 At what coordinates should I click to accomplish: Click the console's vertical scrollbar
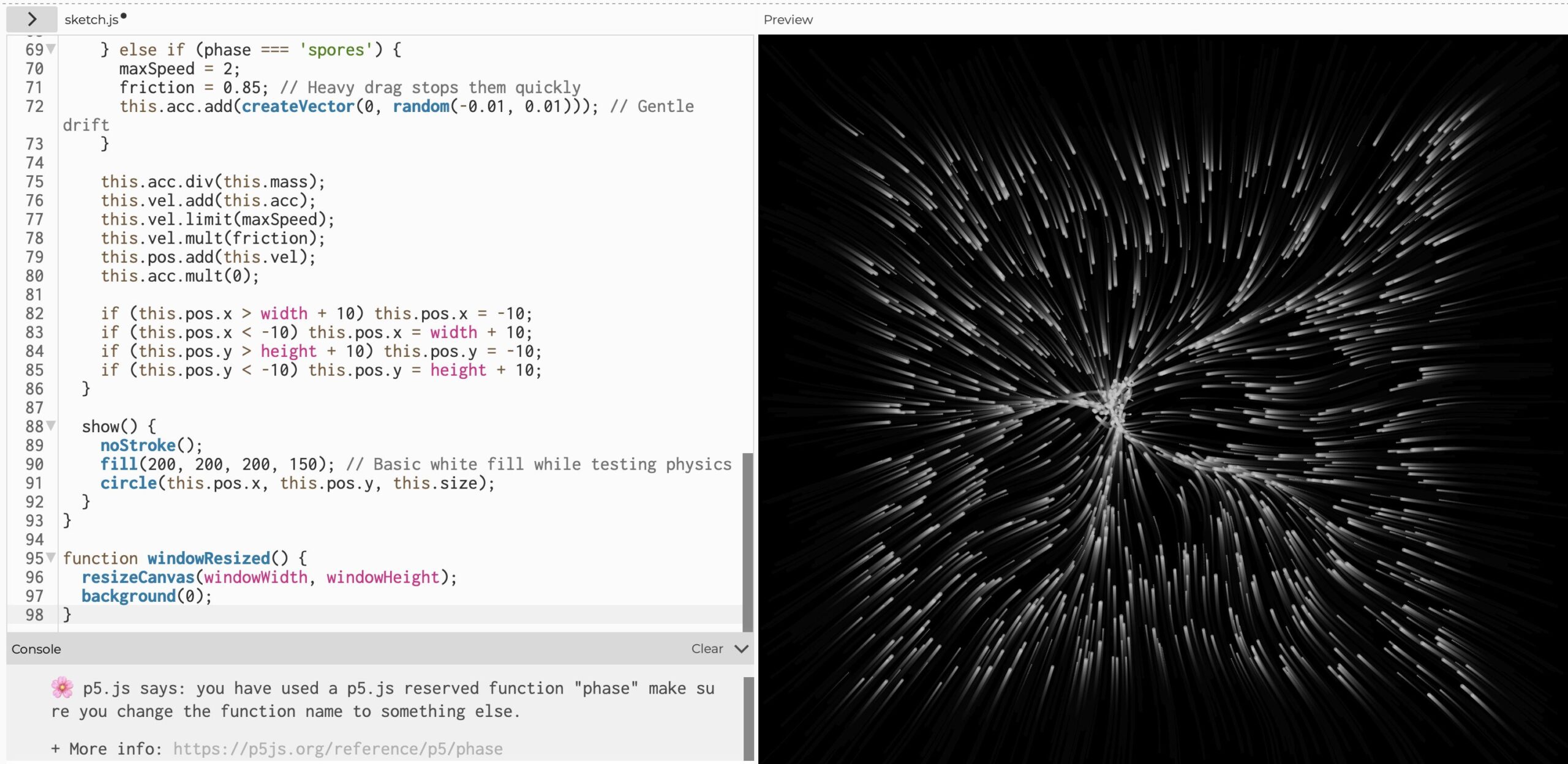(748, 717)
